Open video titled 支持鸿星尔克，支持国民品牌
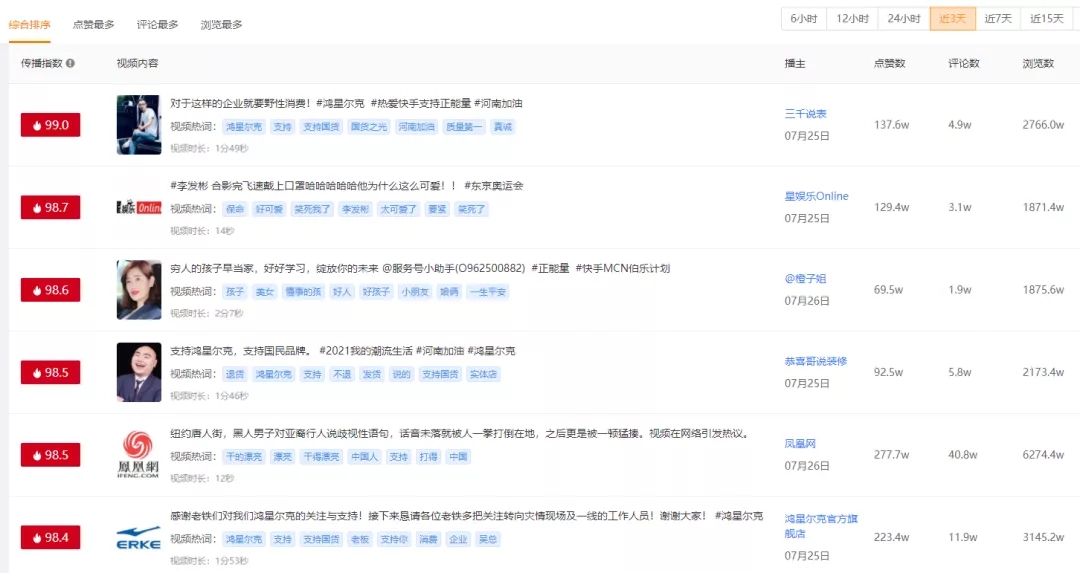This screenshot has width=1080, height=573. [x=342, y=351]
